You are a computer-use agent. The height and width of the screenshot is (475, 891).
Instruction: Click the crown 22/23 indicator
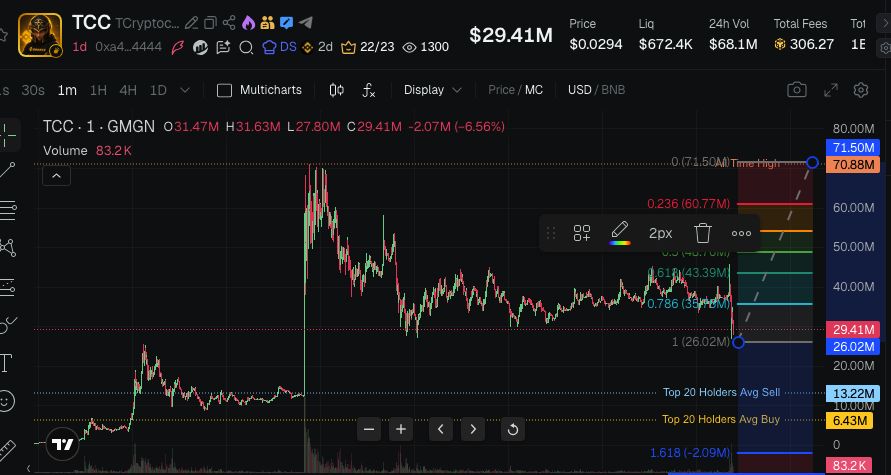pos(367,47)
